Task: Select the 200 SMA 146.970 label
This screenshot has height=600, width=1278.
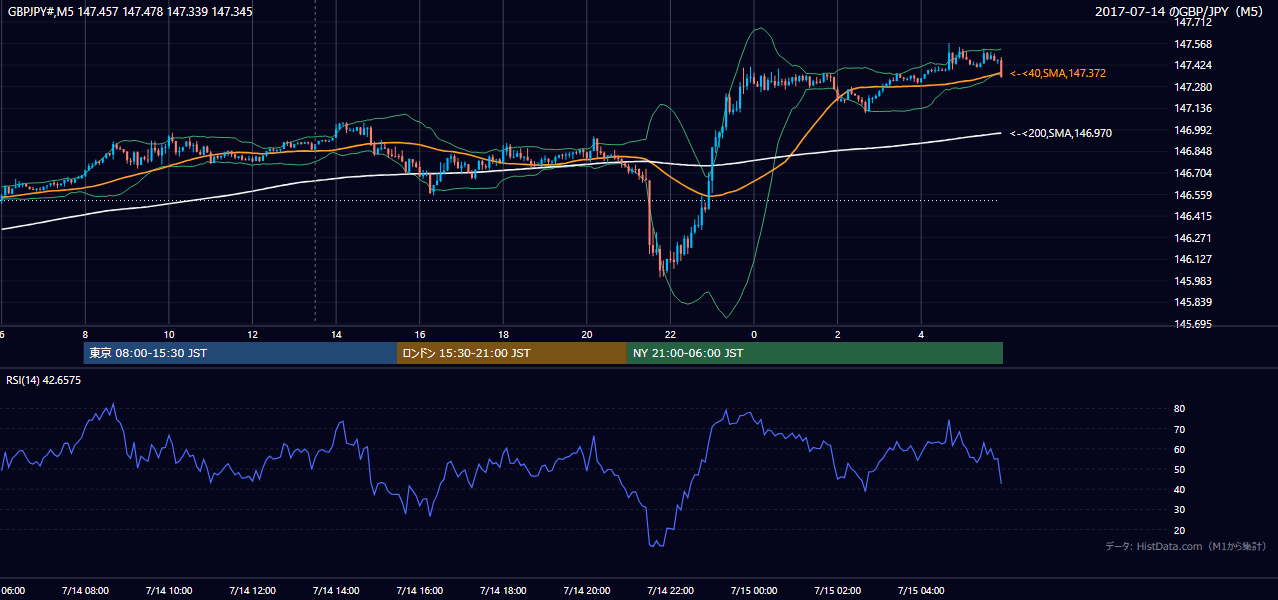Action: pos(1061,133)
